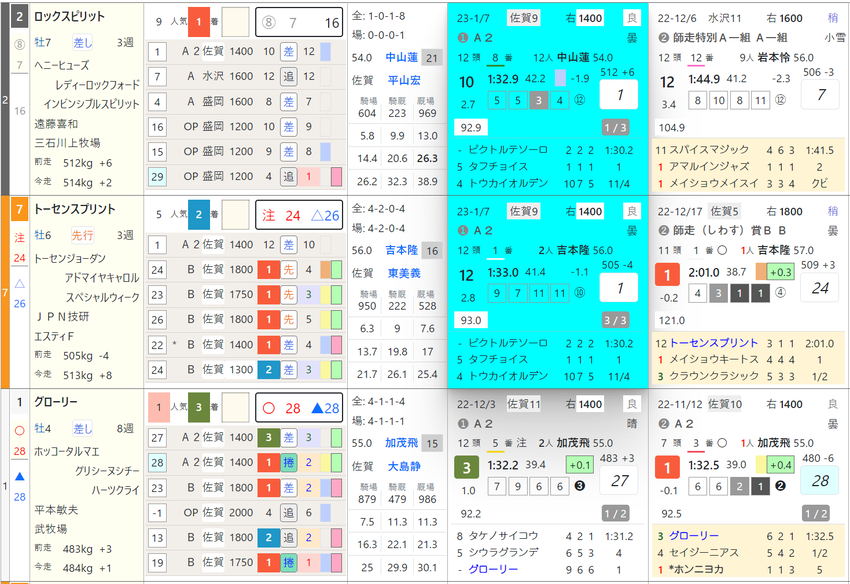Click the lavender bar in ロックスピリット's A2 佐賀 1400 row
The width and height of the screenshot is (850, 584).
point(325,52)
